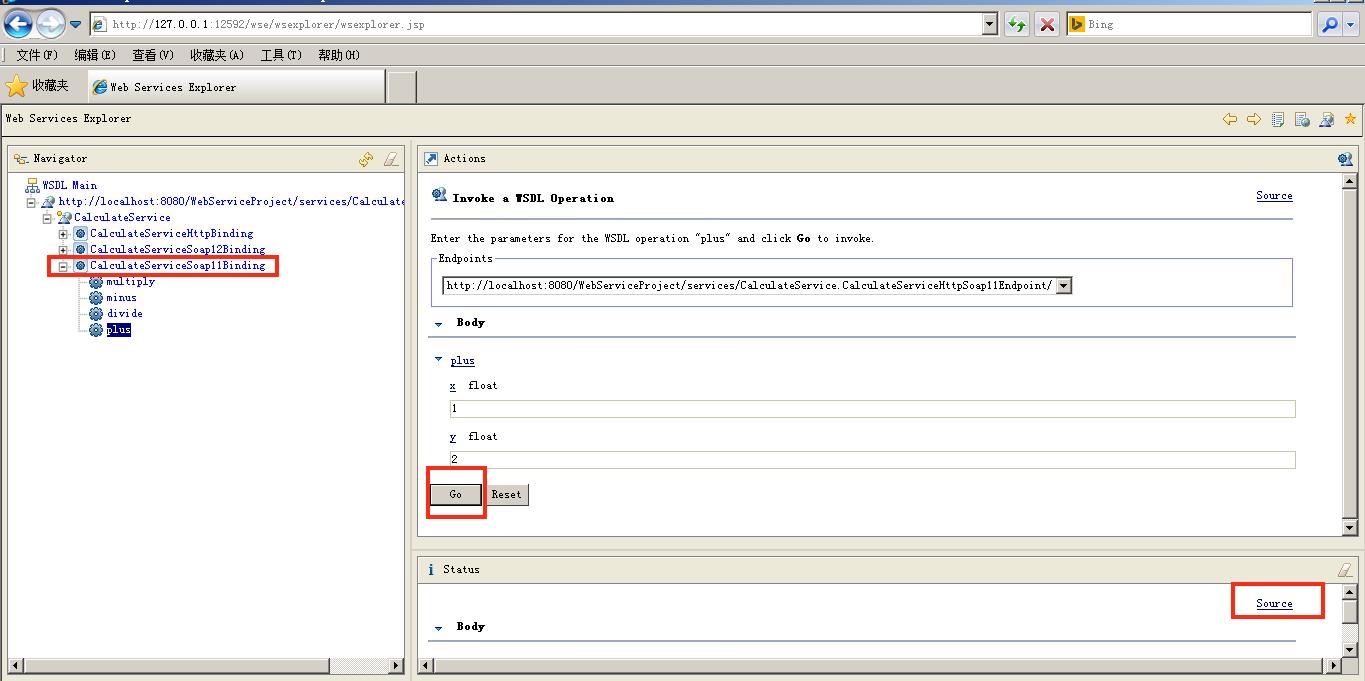Click the x float input field

coord(872,409)
